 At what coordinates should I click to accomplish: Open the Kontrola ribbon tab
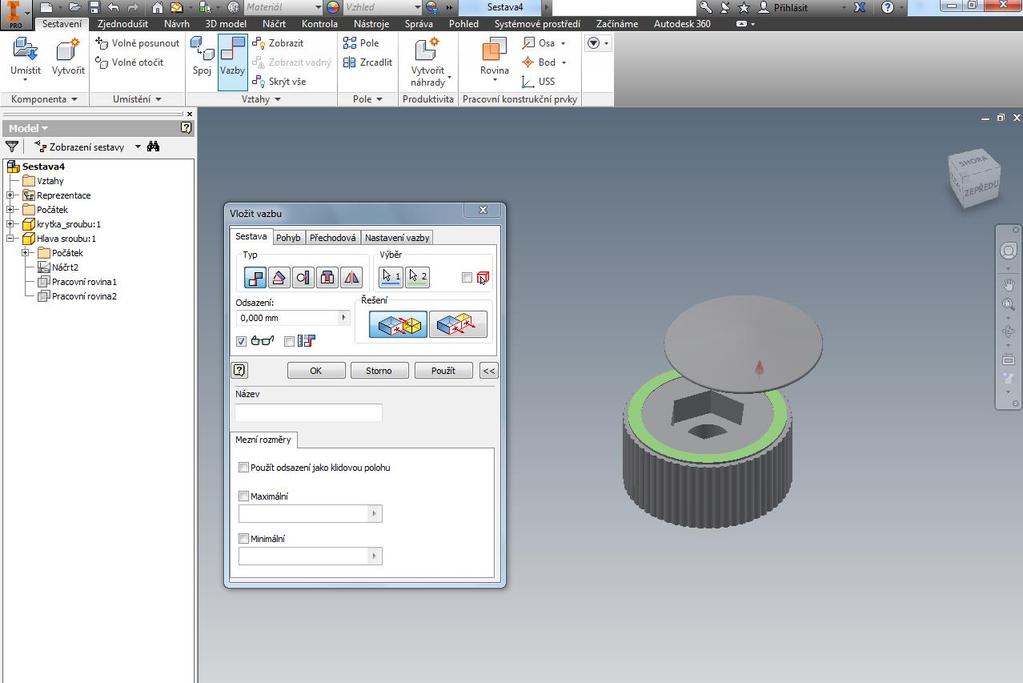(x=320, y=24)
